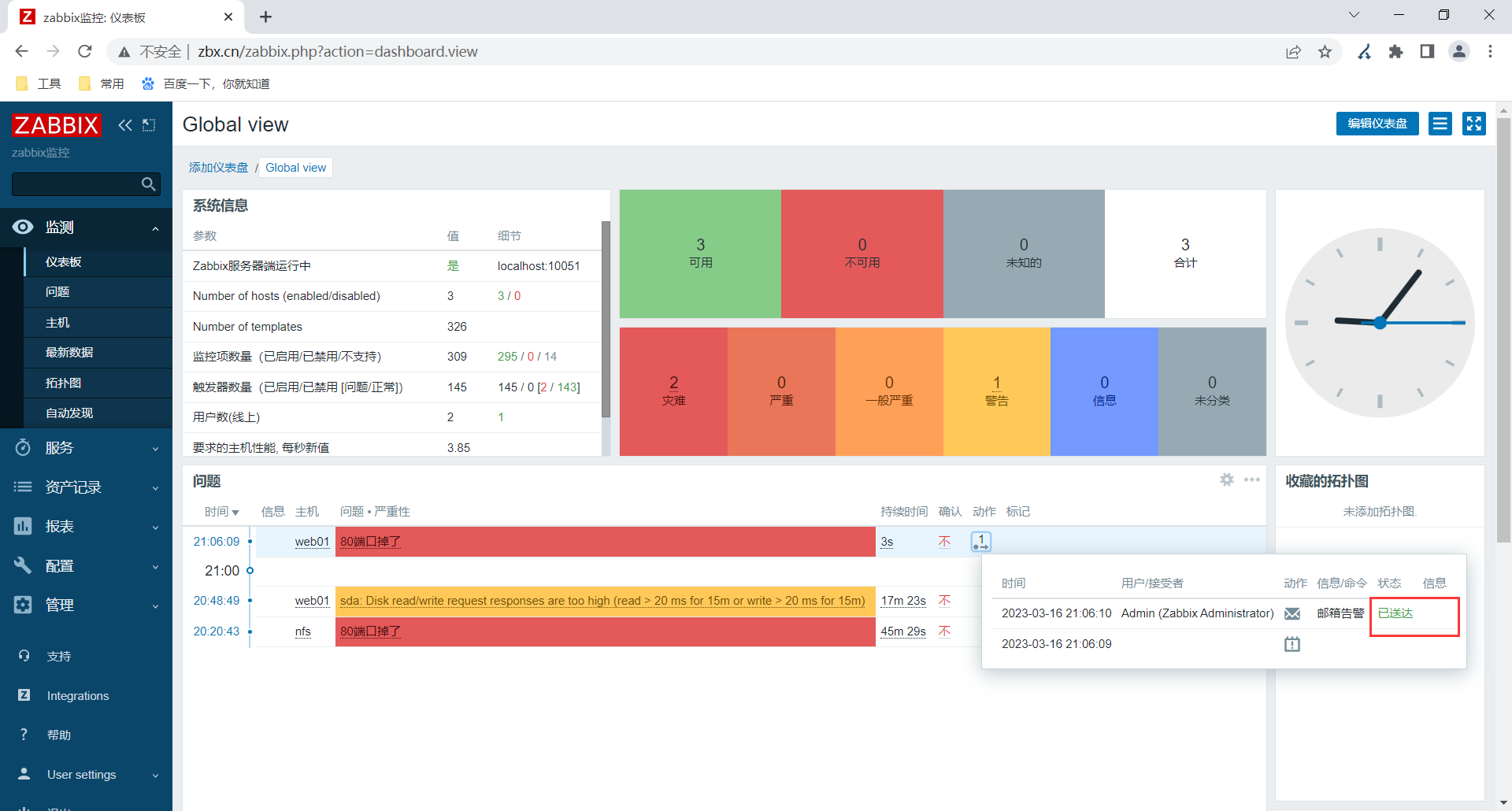1512x811 pixels.
Task: Expand the 资产记录 menu section
Action: 155,488
